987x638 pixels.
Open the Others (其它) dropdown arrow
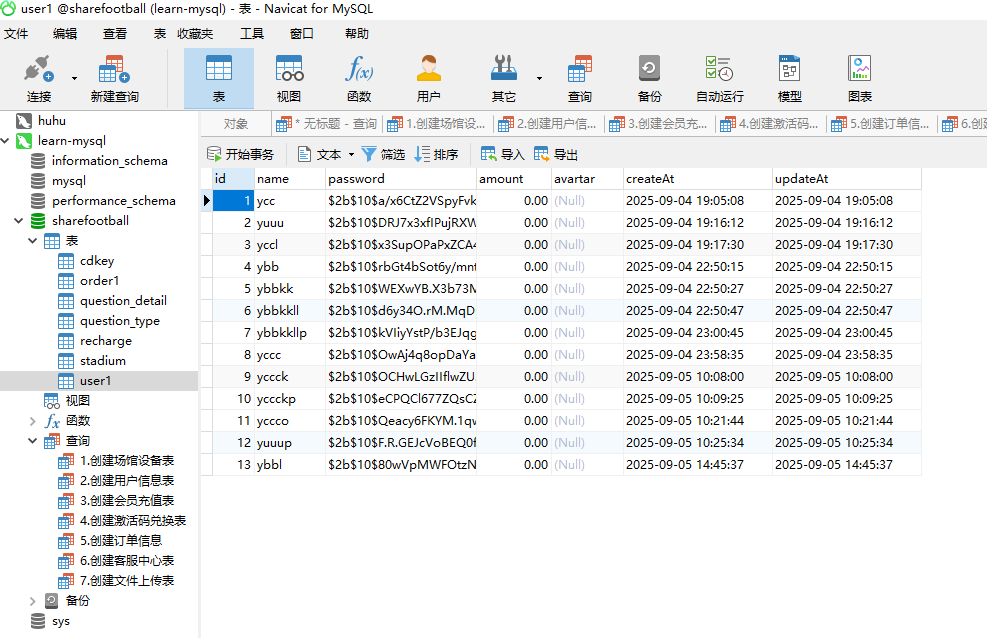point(539,78)
